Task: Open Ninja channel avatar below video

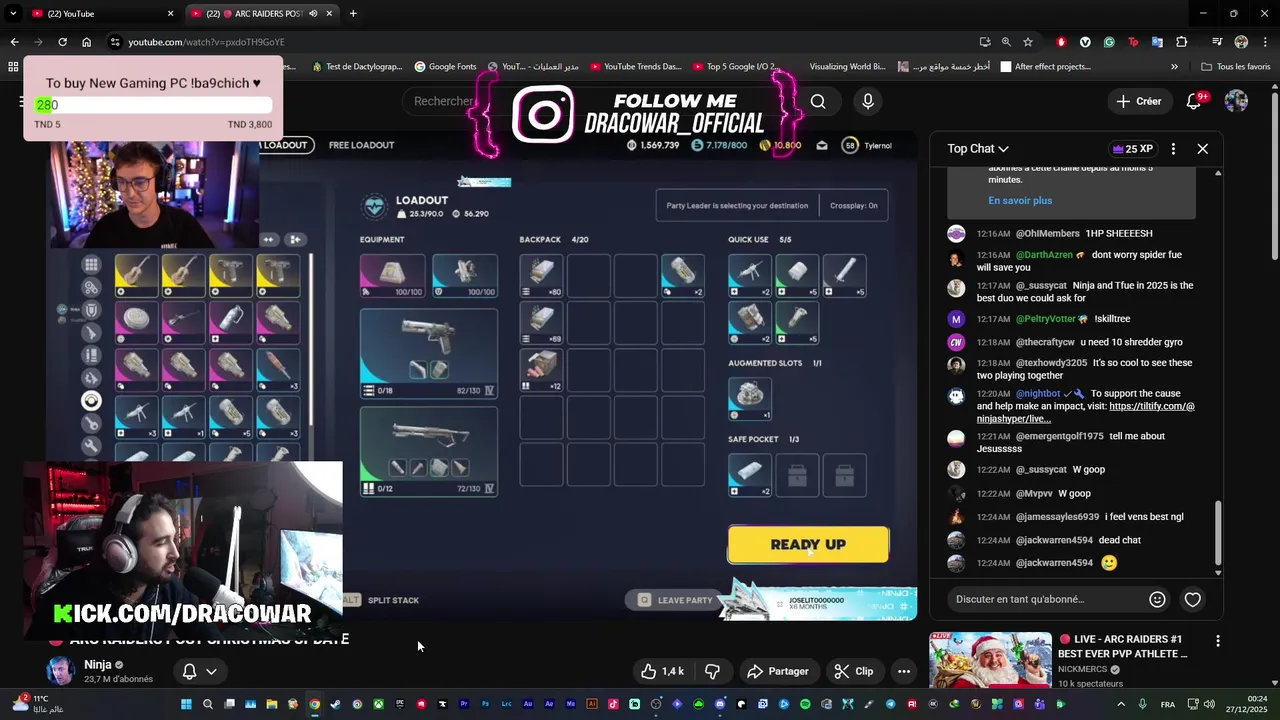Action: click(x=61, y=671)
